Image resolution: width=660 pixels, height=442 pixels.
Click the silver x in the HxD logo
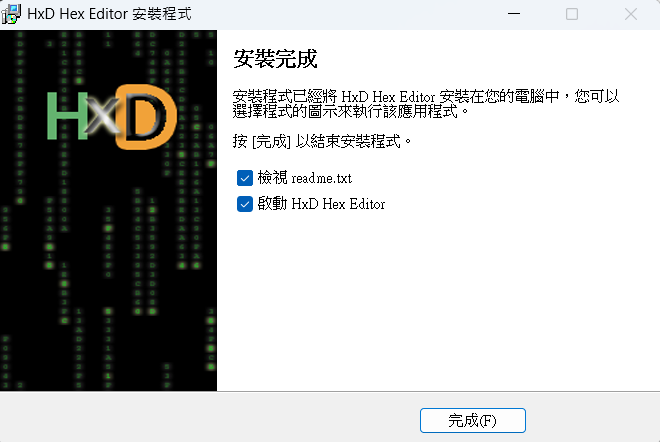[102, 114]
